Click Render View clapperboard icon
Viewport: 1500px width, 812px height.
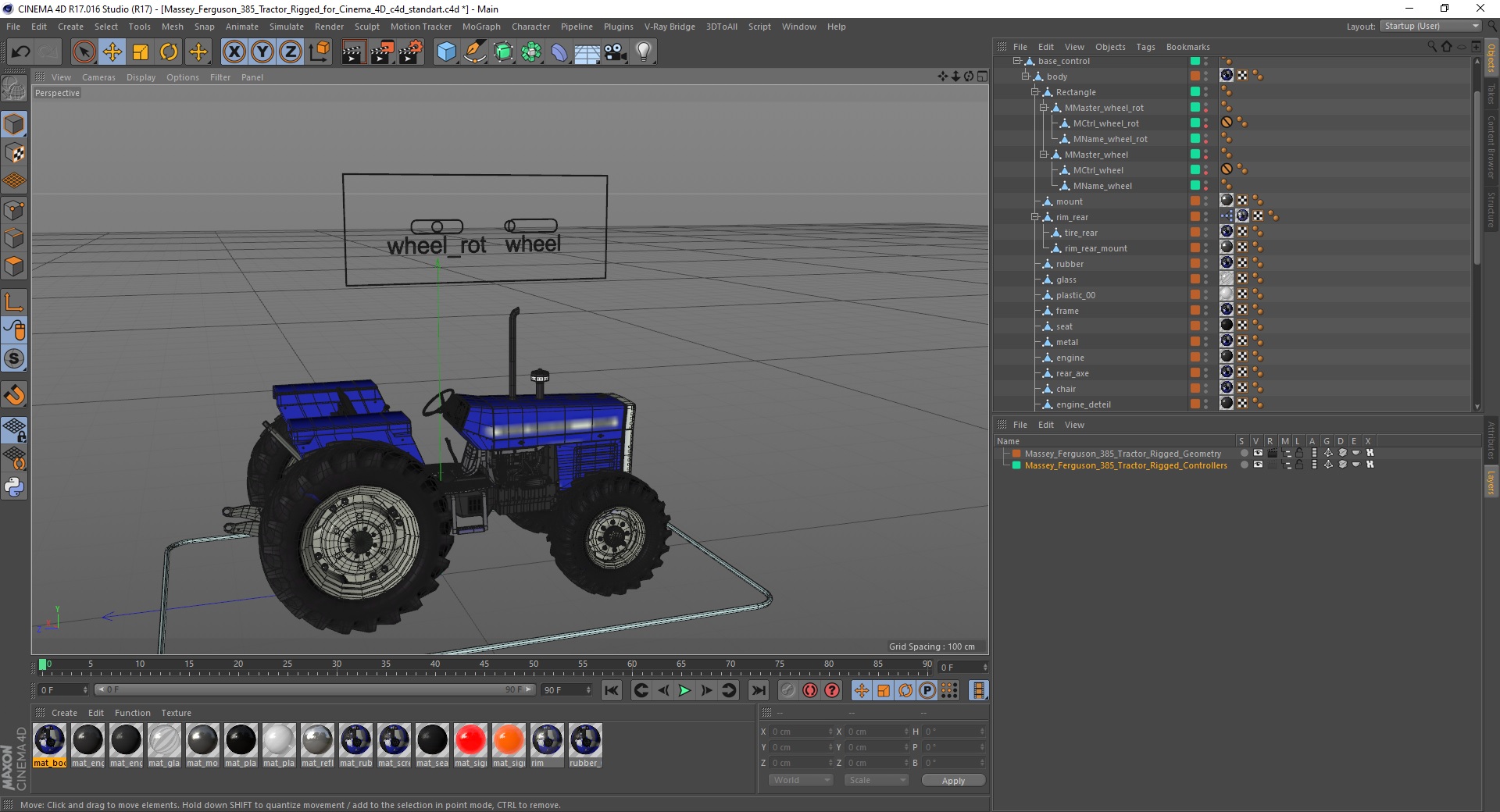pyautogui.click(x=353, y=52)
